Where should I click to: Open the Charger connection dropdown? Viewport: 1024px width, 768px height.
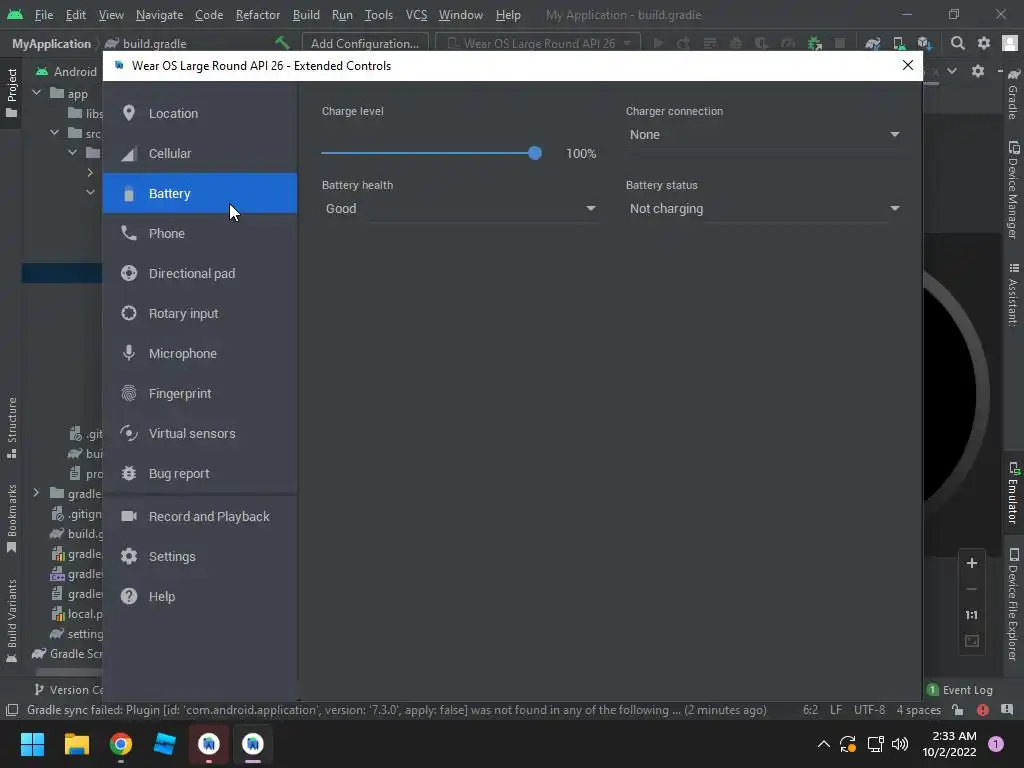coord(764,135)
